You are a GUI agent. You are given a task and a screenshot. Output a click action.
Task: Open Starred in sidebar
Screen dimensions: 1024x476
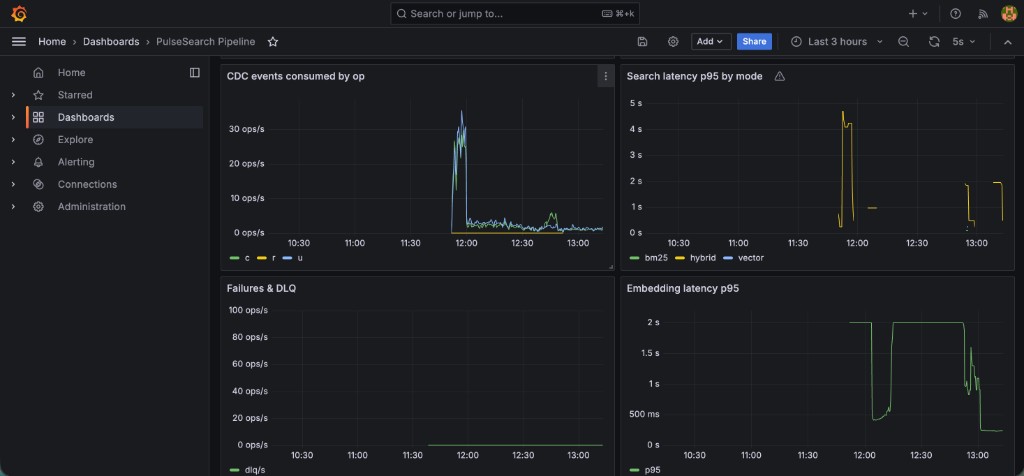click(x=75, y=95)
